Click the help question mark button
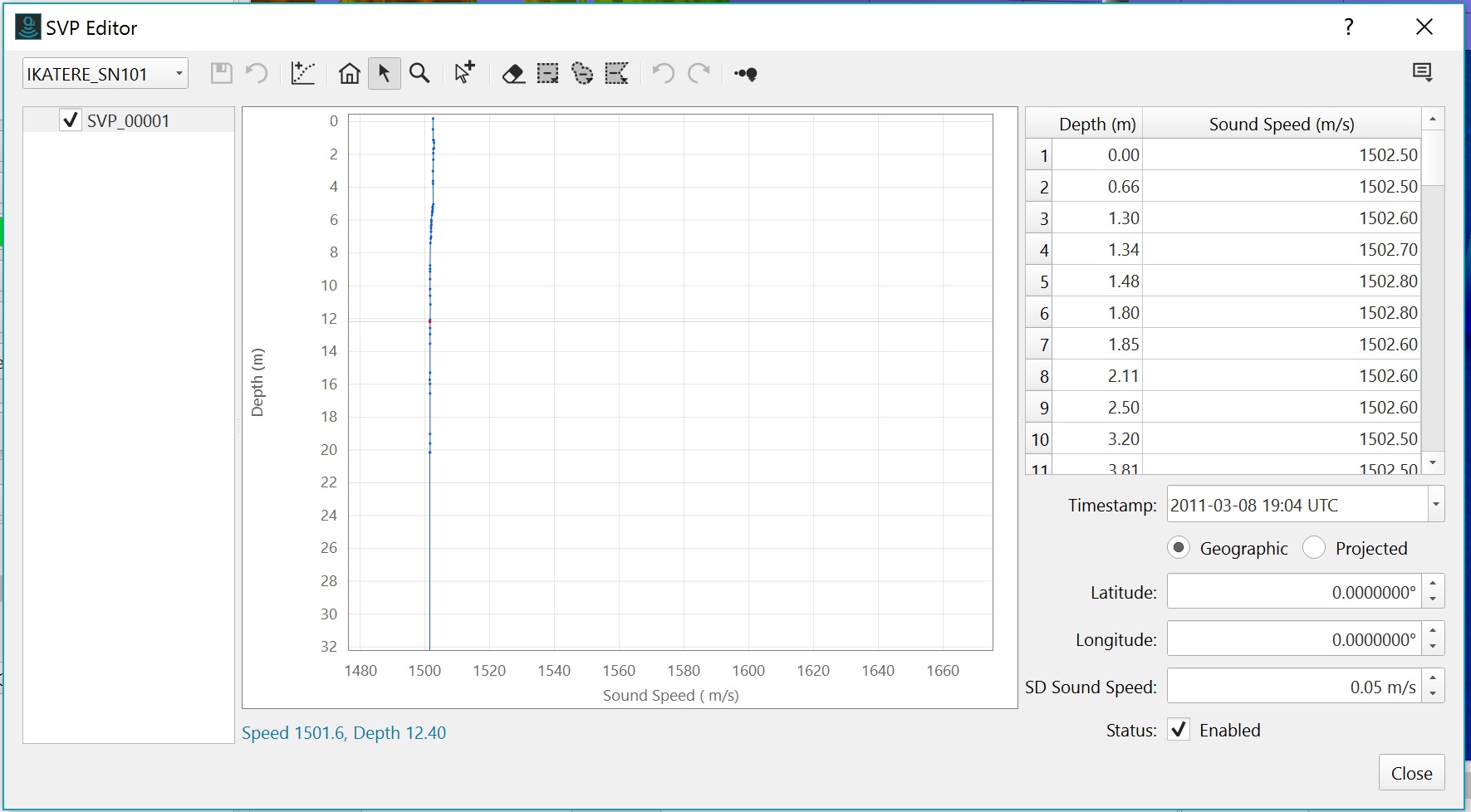Screen dimensions: 1471x812 1349,27
